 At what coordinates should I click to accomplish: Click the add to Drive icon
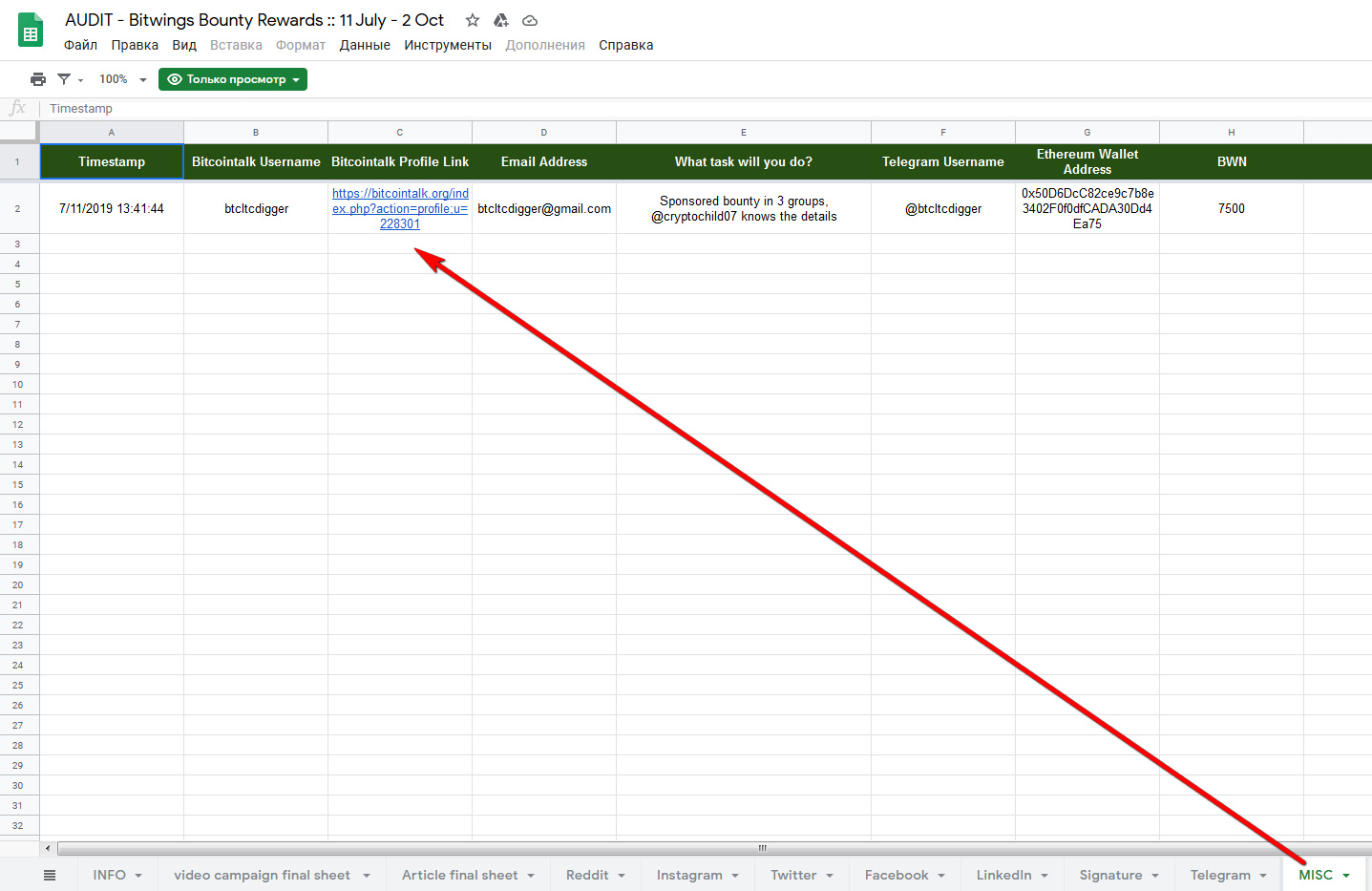click(501, 20)
